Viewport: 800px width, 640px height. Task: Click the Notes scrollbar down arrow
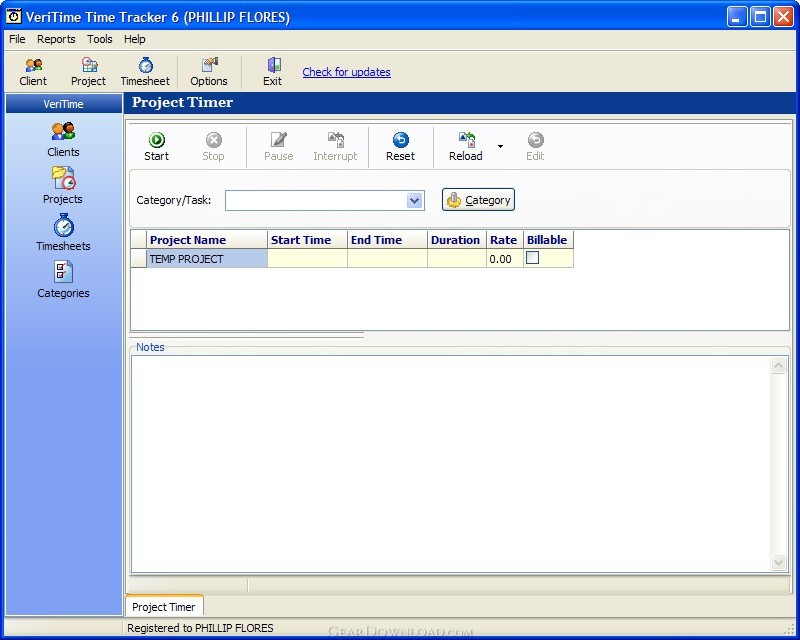(x=779, y=562)
